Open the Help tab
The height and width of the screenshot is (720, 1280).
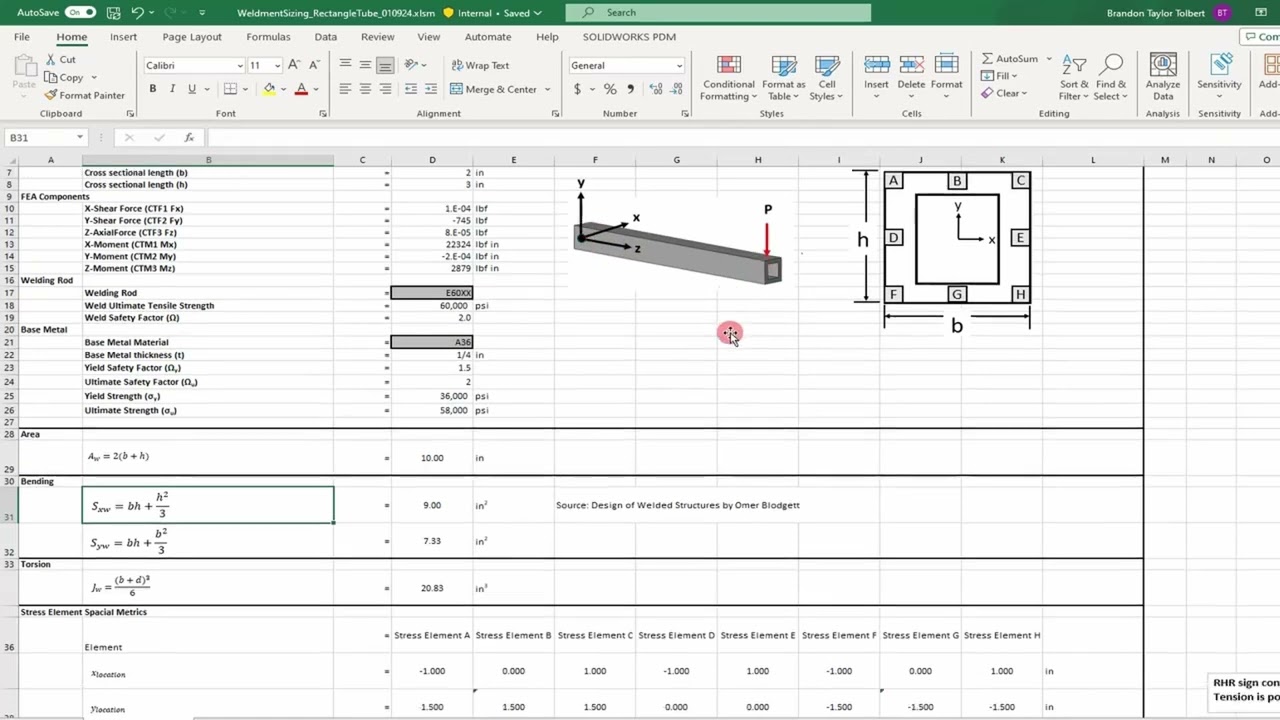click(547, 37)
